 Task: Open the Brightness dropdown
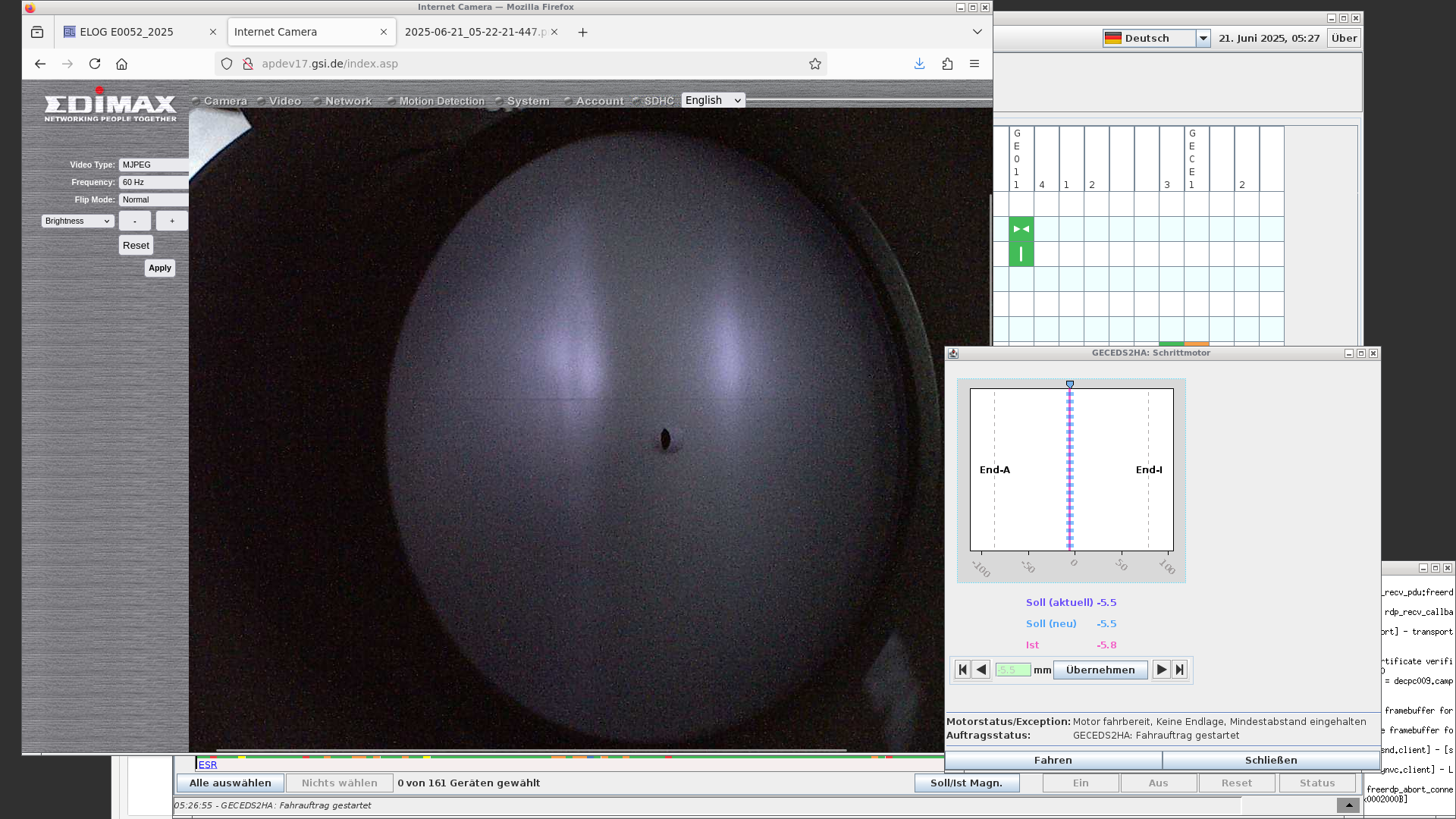point(78,221)
